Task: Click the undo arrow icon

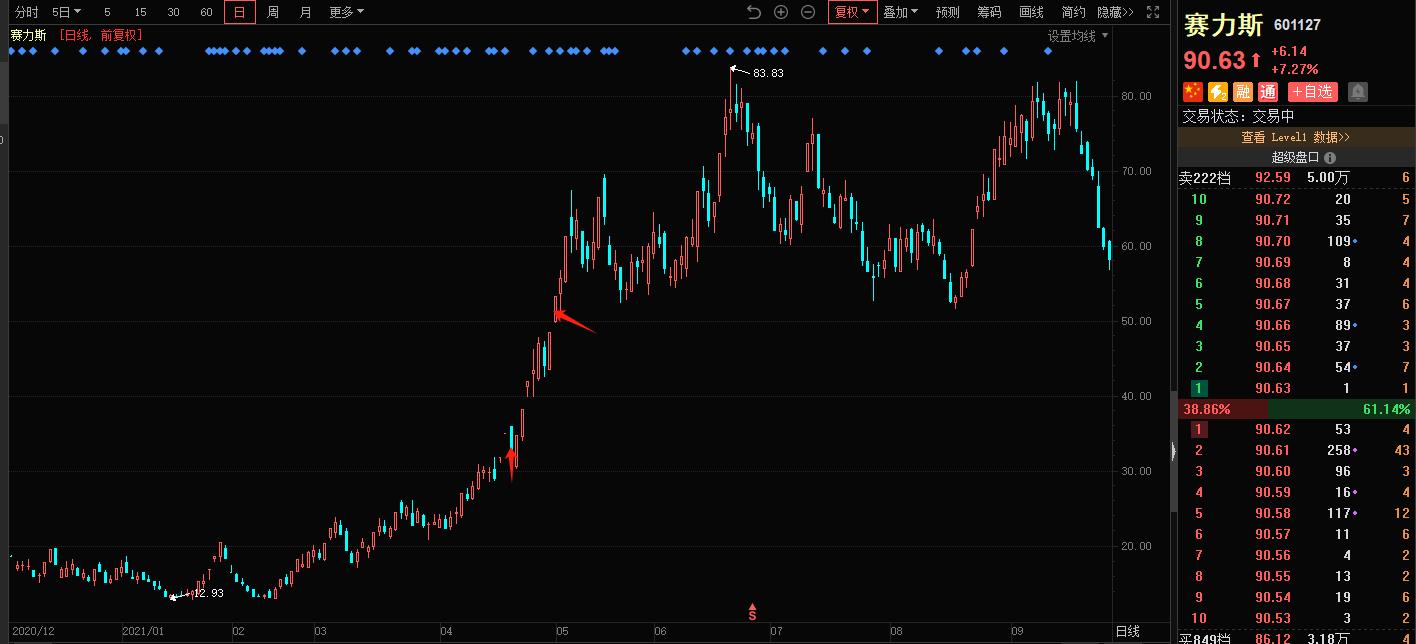Action: (x=754, y=12)
